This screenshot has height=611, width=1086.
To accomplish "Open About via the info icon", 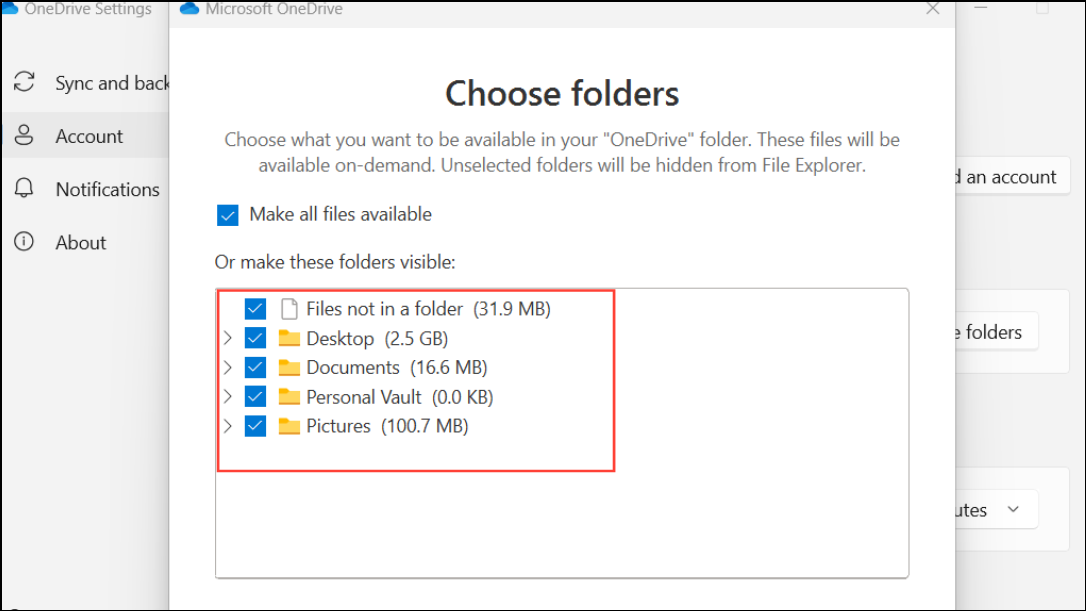I will point(24,242).
